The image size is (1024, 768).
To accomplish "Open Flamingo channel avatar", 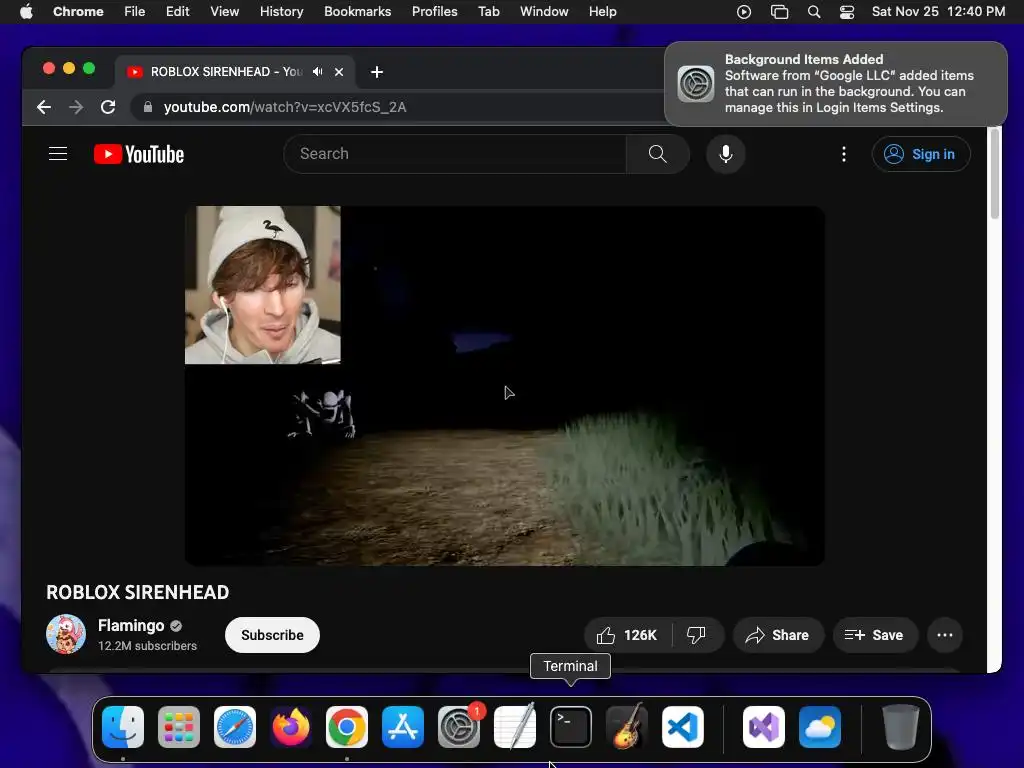I will [66, 634].
